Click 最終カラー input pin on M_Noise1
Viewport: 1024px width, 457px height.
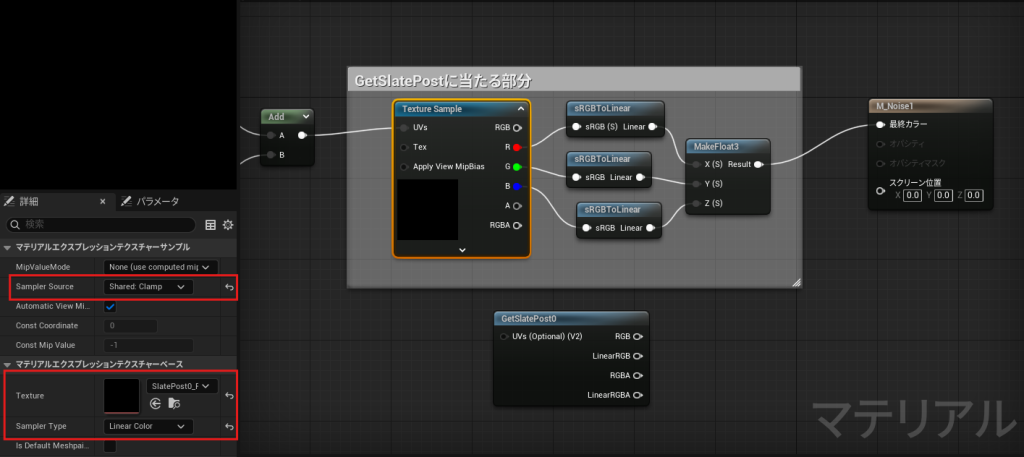tap(880, 124)
